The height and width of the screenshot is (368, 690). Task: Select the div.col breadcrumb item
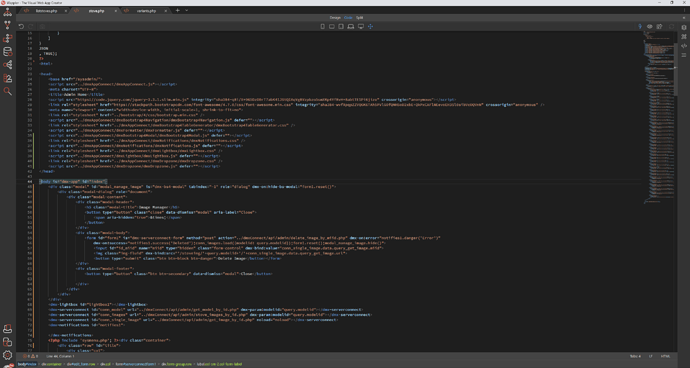tap(105, 364)
